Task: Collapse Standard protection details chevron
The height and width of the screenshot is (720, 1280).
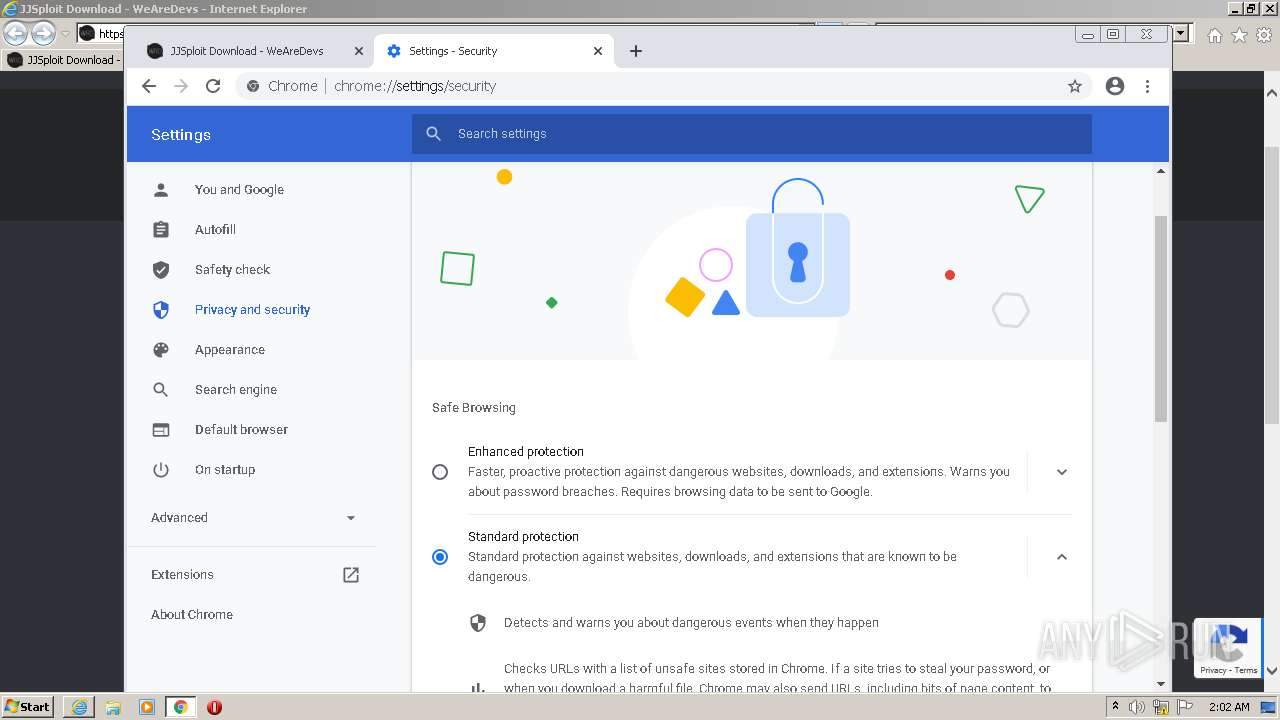Action: [1062, 557]
